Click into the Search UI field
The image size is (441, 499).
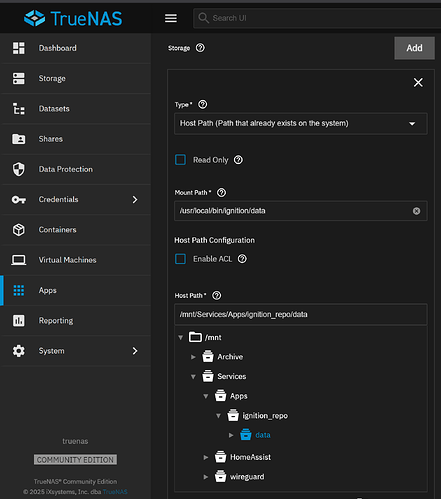click(x=317, y=18)
